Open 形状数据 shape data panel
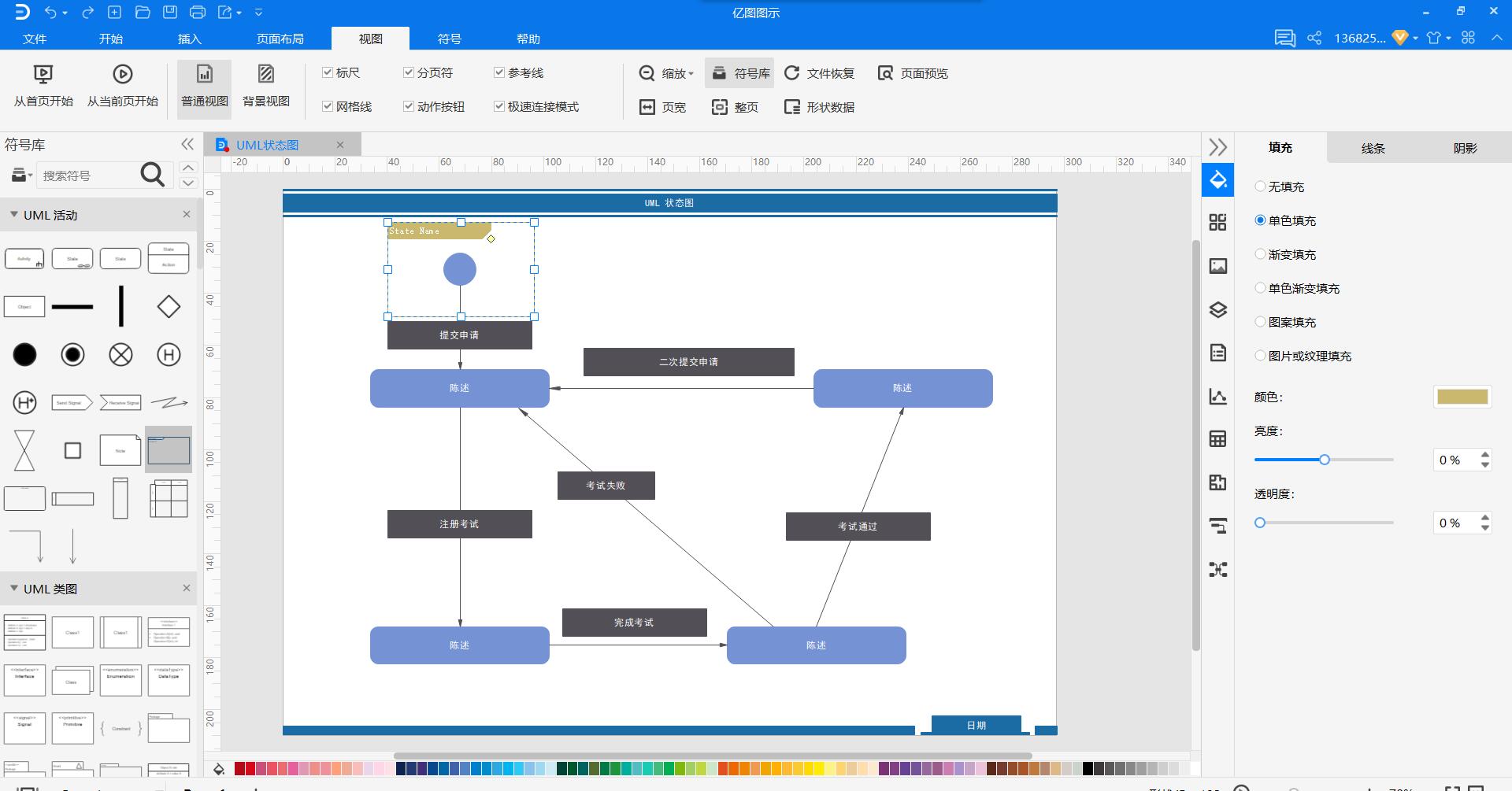This screenshot has width=1512, height=791. click(x=819, y=107)
